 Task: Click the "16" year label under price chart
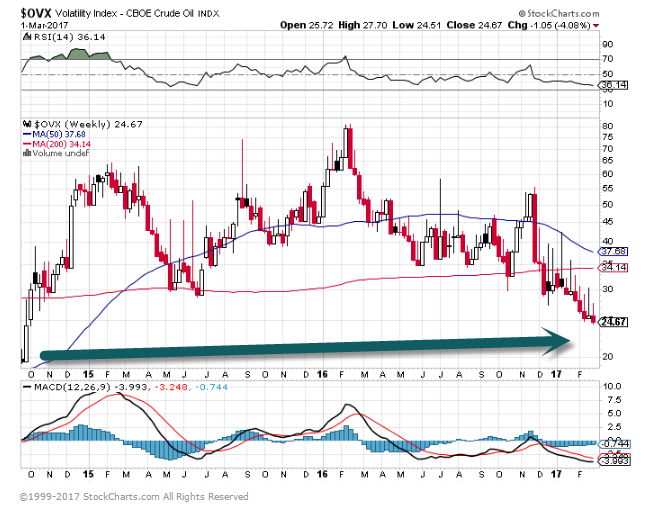point(322,374)
